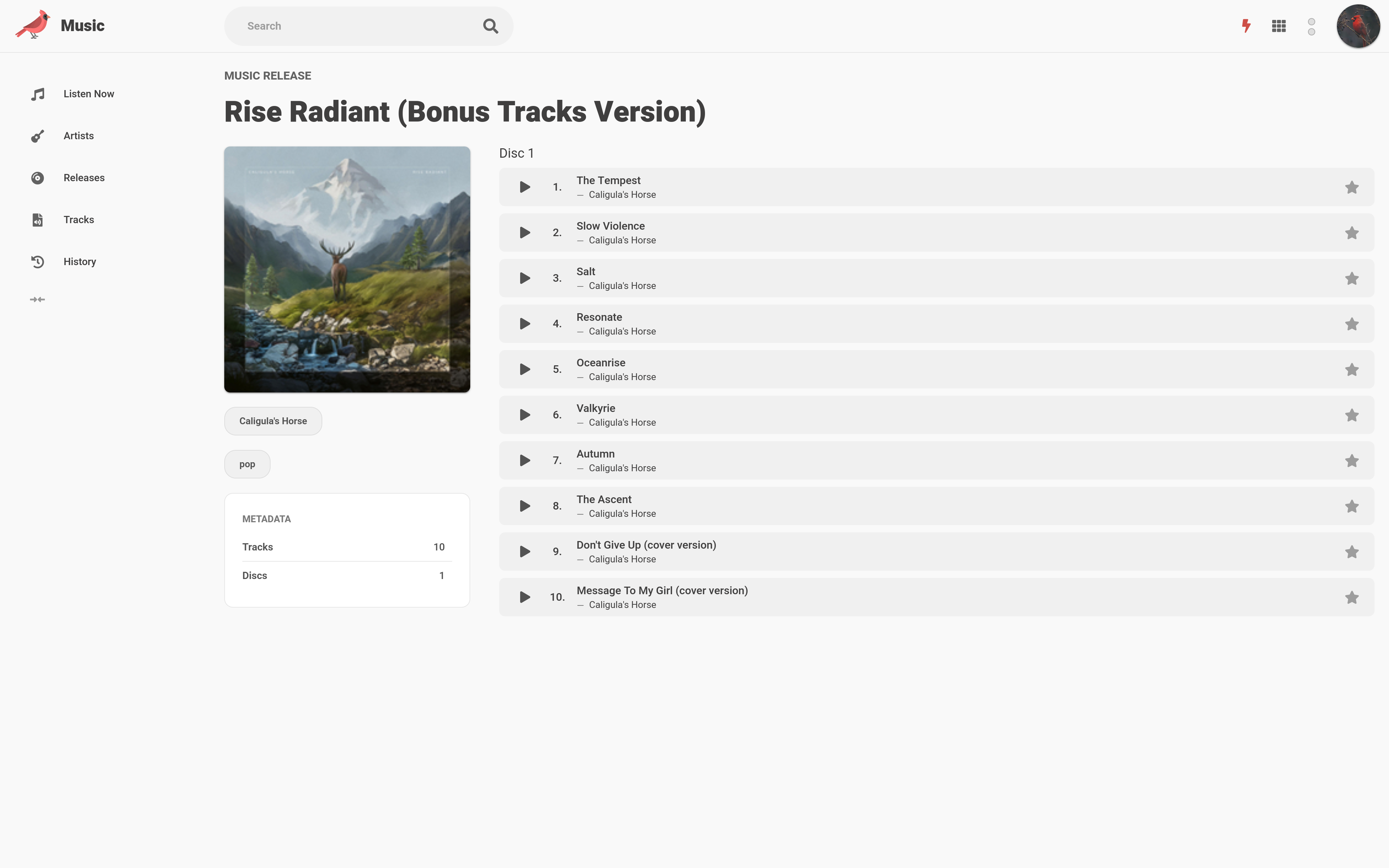1389x868 pixels.
Task: Click the pop genre tag
Action: pyautogui.click(x=247, y=464)
